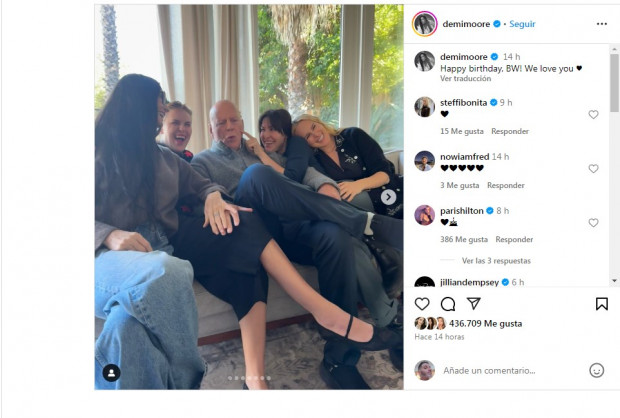Like the post with the heart icon
620x418 pixels.
point(422,304)
